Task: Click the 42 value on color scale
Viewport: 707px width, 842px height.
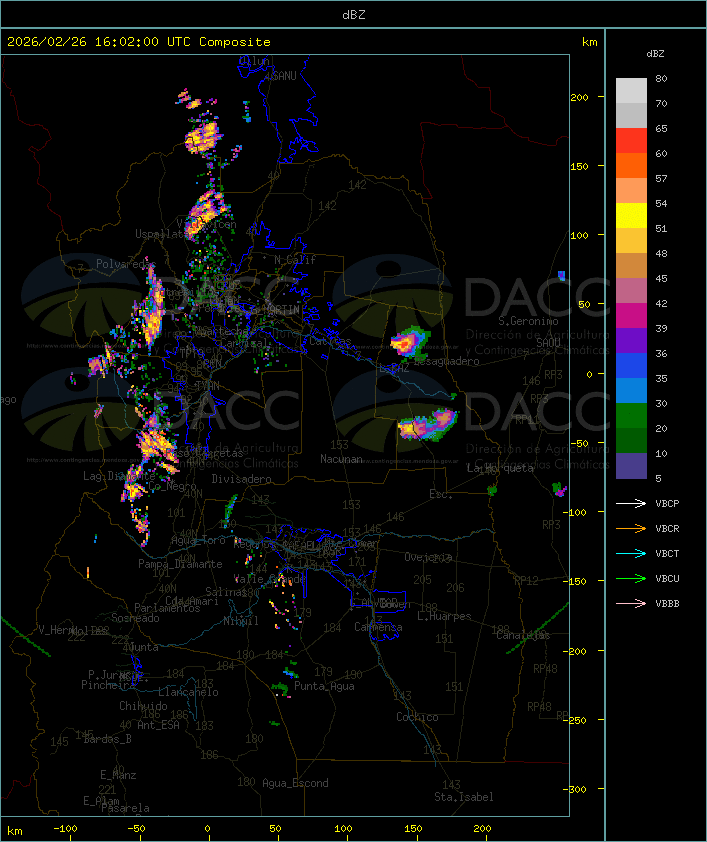Action: pos(661,303)
